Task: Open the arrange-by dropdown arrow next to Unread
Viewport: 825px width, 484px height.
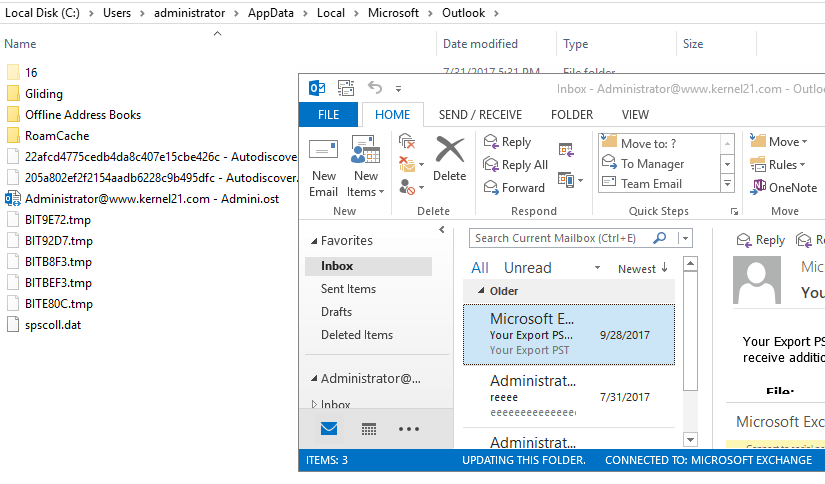Action: 597,268
